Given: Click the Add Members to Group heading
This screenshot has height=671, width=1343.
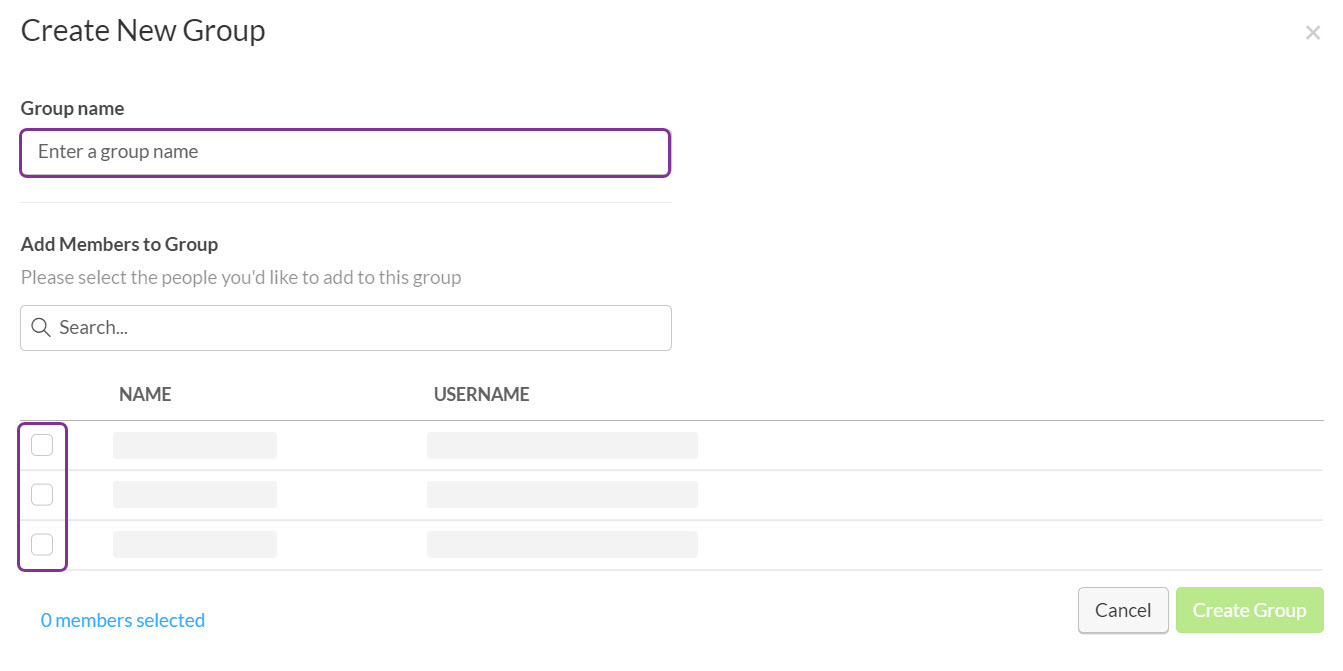Looking at the screenshot, I should tap(119, 243).
